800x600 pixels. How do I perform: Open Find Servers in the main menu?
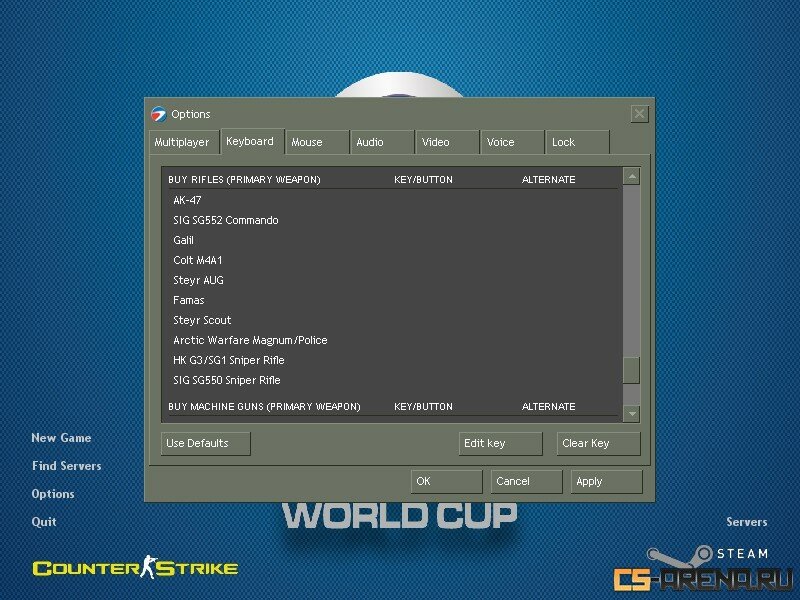tap(66, 466)
